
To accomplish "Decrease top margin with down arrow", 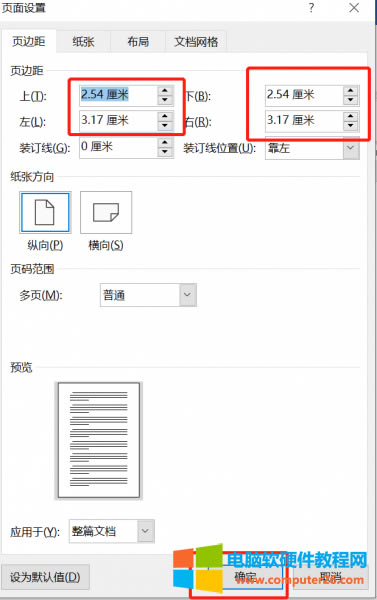I will click(x=165, y=100).
